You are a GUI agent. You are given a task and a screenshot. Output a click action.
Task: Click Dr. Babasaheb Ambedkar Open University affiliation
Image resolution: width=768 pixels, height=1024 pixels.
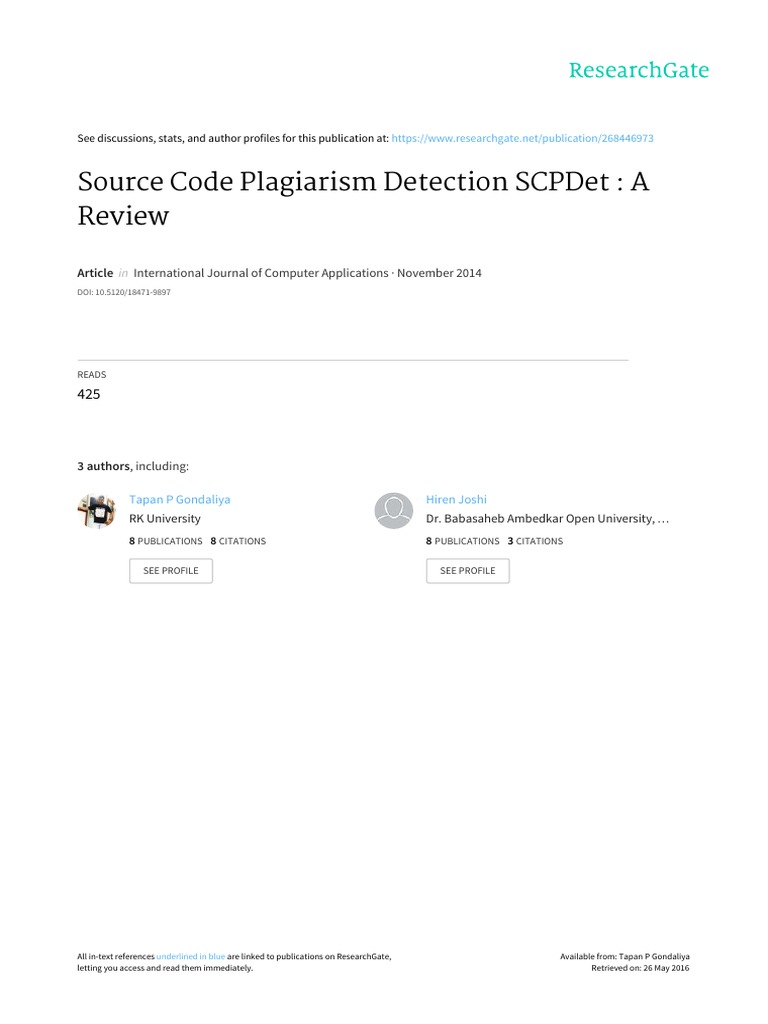[x=547, y=519]
